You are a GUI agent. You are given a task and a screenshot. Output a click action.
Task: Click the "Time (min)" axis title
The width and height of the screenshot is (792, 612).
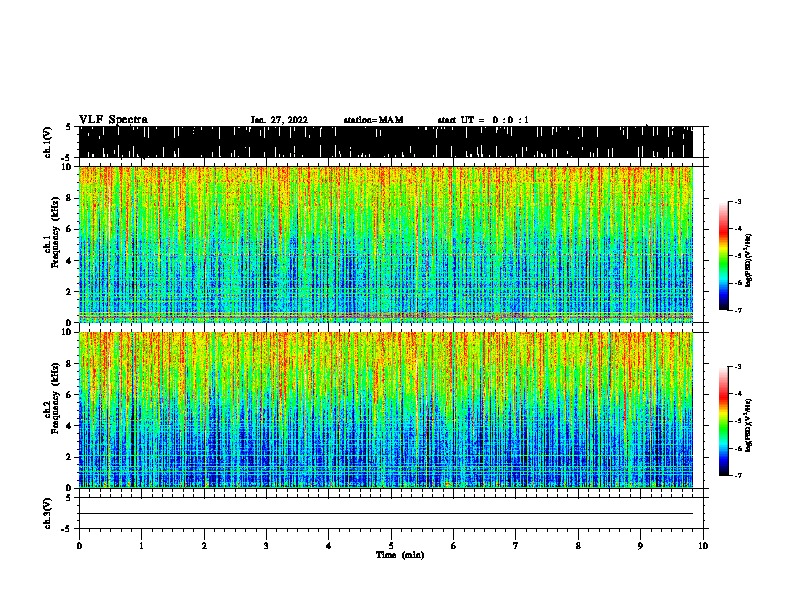(x=400, y=555)
